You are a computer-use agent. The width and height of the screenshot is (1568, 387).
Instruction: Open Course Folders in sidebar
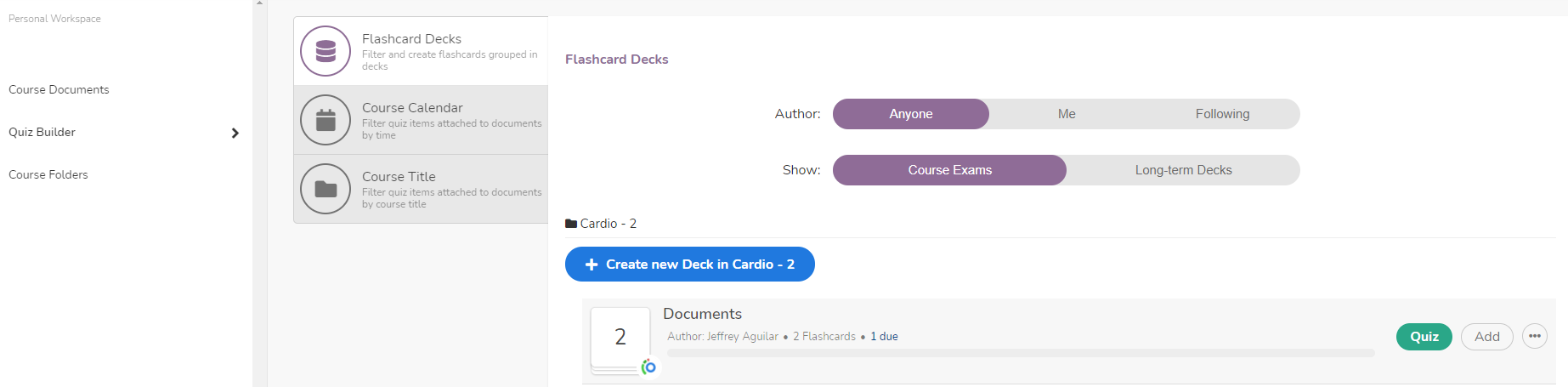click(x=48, y=174)
